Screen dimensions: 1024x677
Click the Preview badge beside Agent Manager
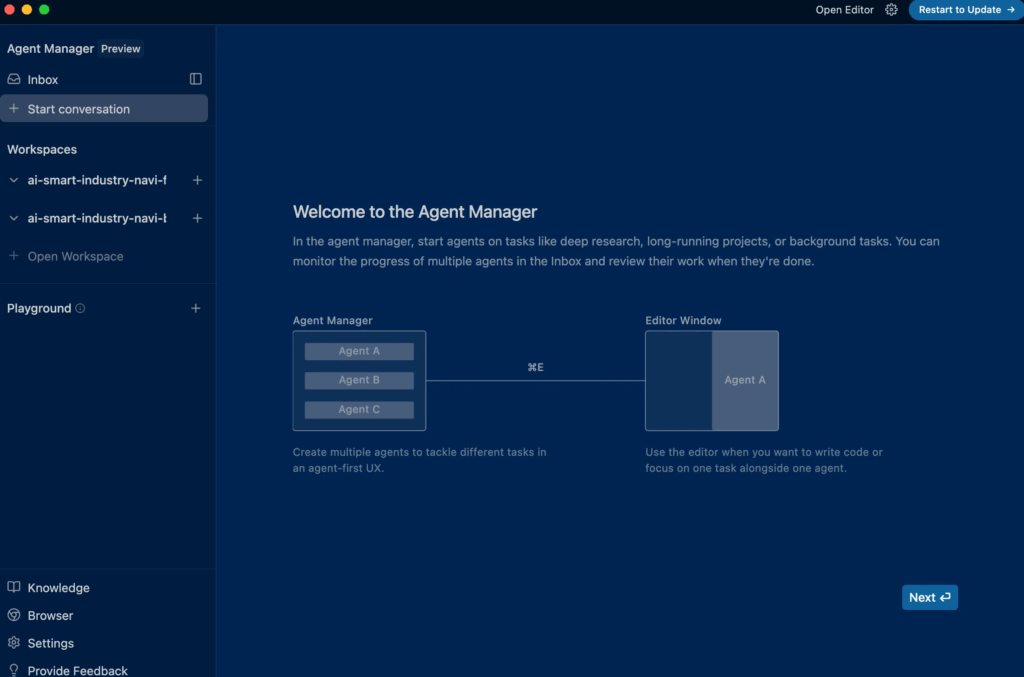click(121, 49)
